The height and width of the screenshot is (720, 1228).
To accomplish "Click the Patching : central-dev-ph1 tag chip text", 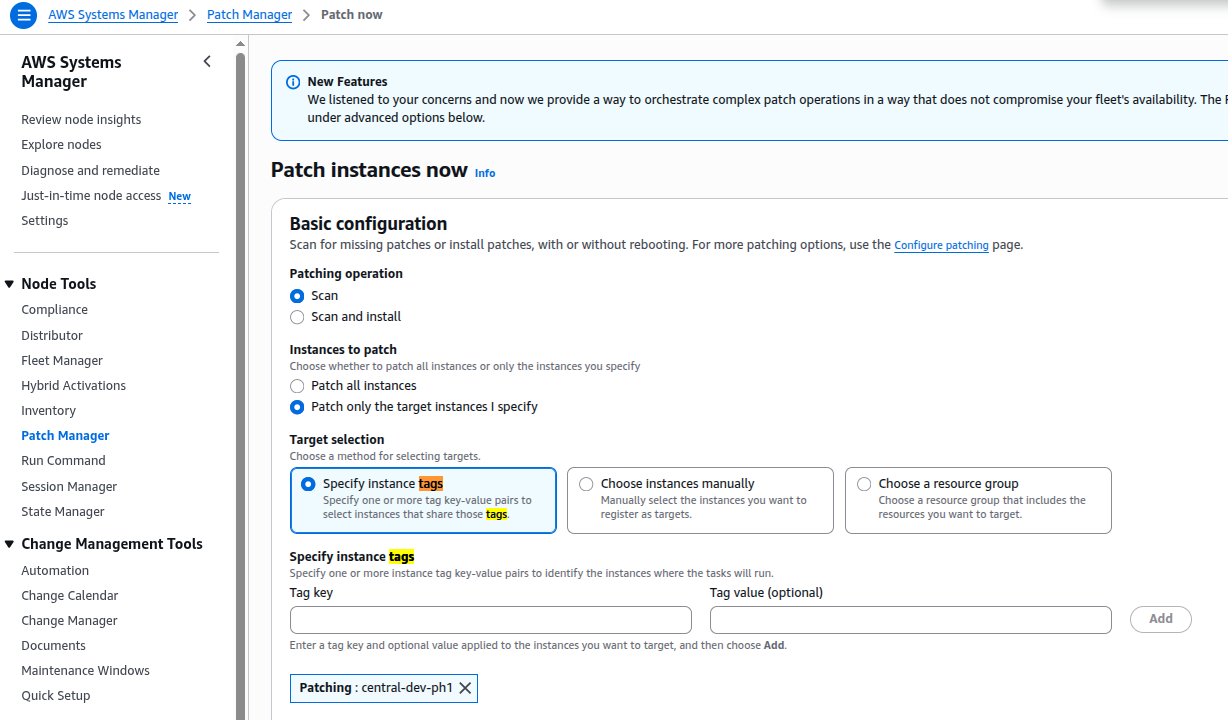I will click(x=376, y=688).
